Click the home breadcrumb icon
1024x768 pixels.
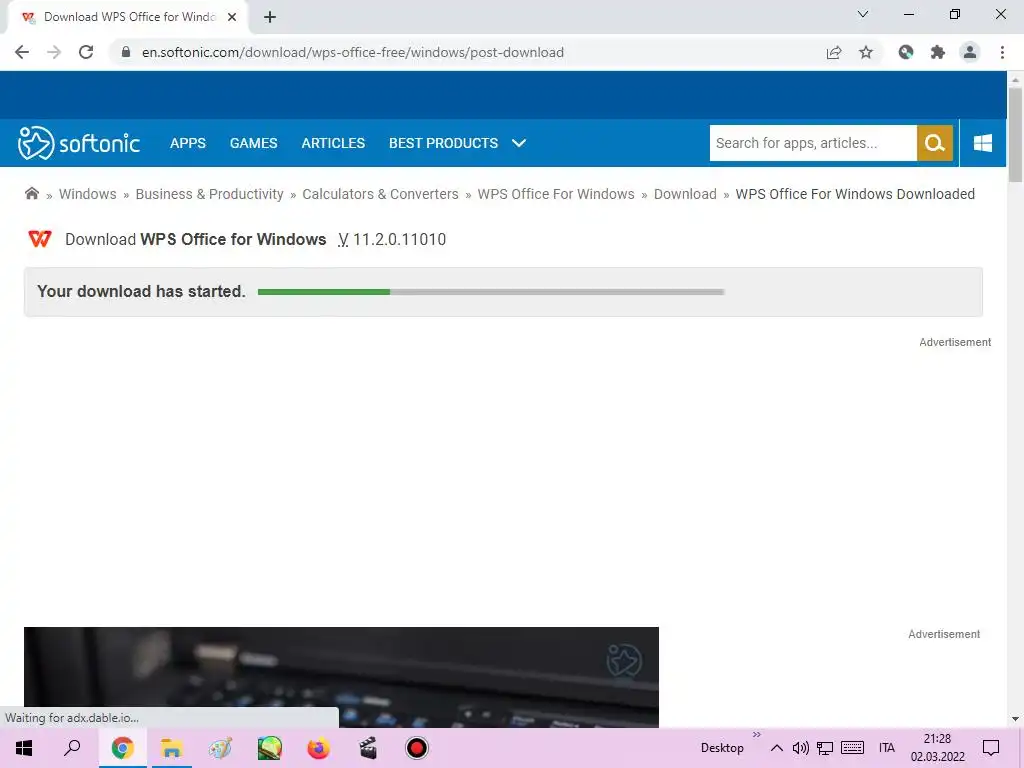tap(31, 193)
